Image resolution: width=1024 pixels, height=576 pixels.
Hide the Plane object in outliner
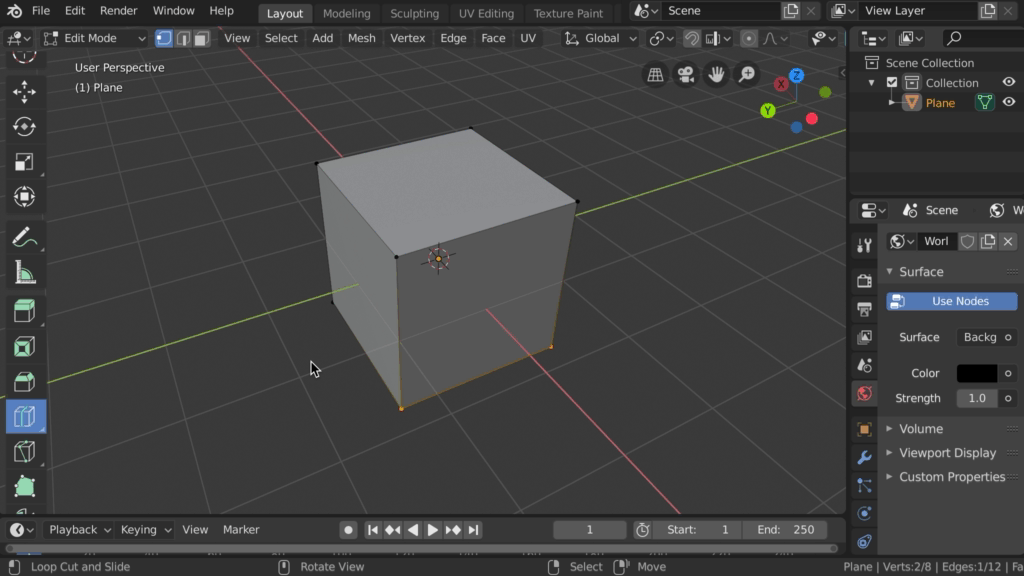coord(1009,102)
